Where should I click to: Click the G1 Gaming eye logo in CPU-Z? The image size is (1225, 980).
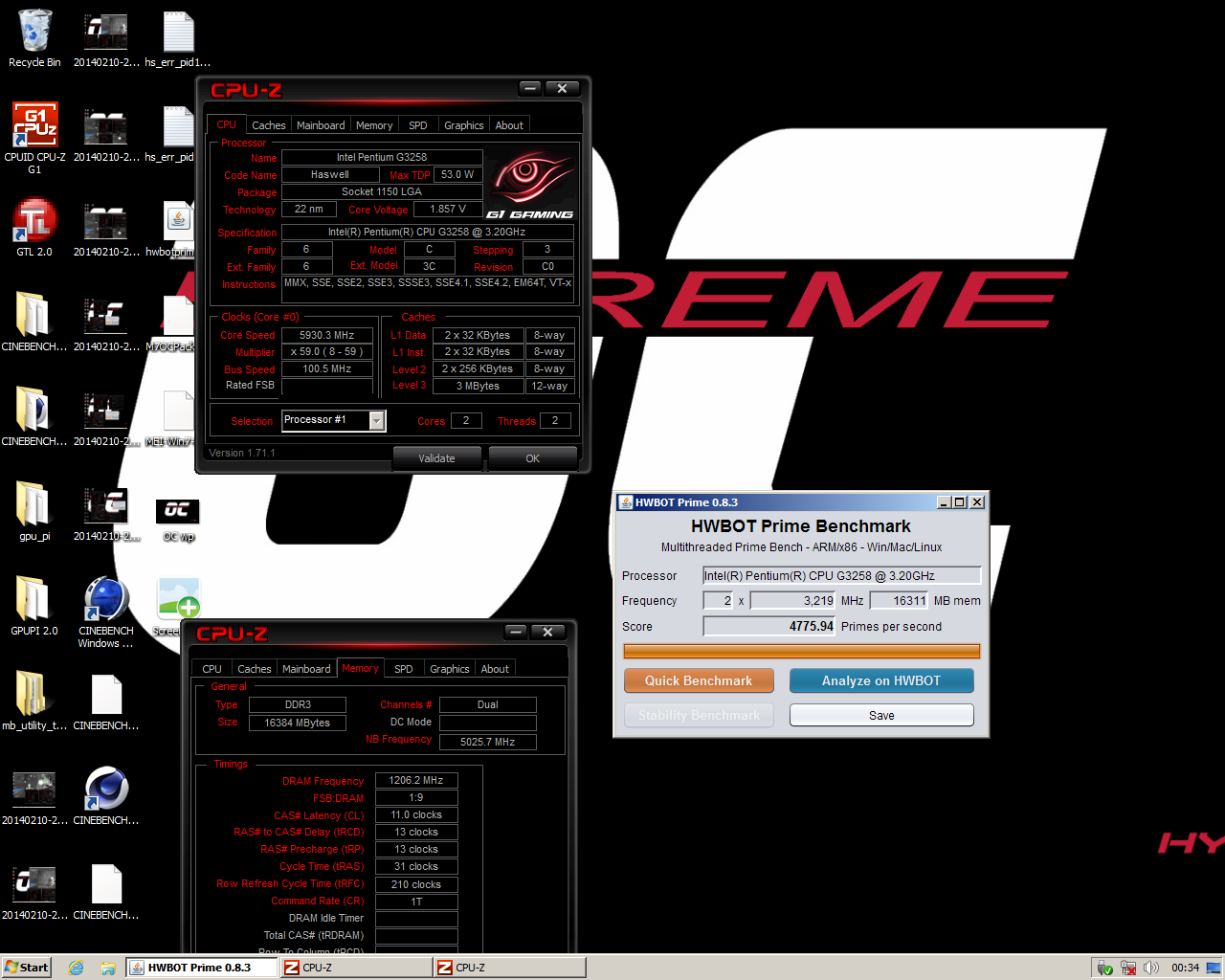click(530, 184)
